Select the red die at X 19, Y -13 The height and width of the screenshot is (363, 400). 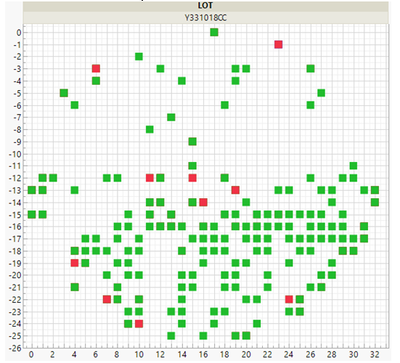[x=235, y=190]
